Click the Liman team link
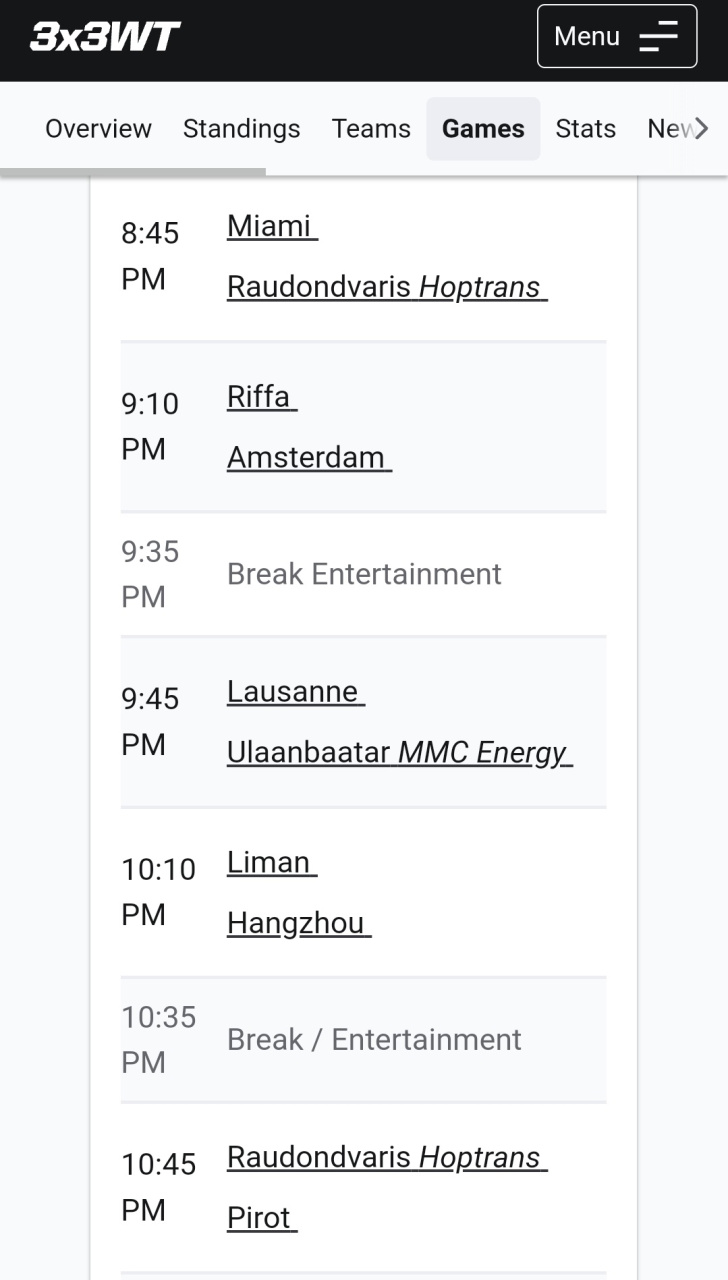Screen dimensions: 728x1280 270,862
